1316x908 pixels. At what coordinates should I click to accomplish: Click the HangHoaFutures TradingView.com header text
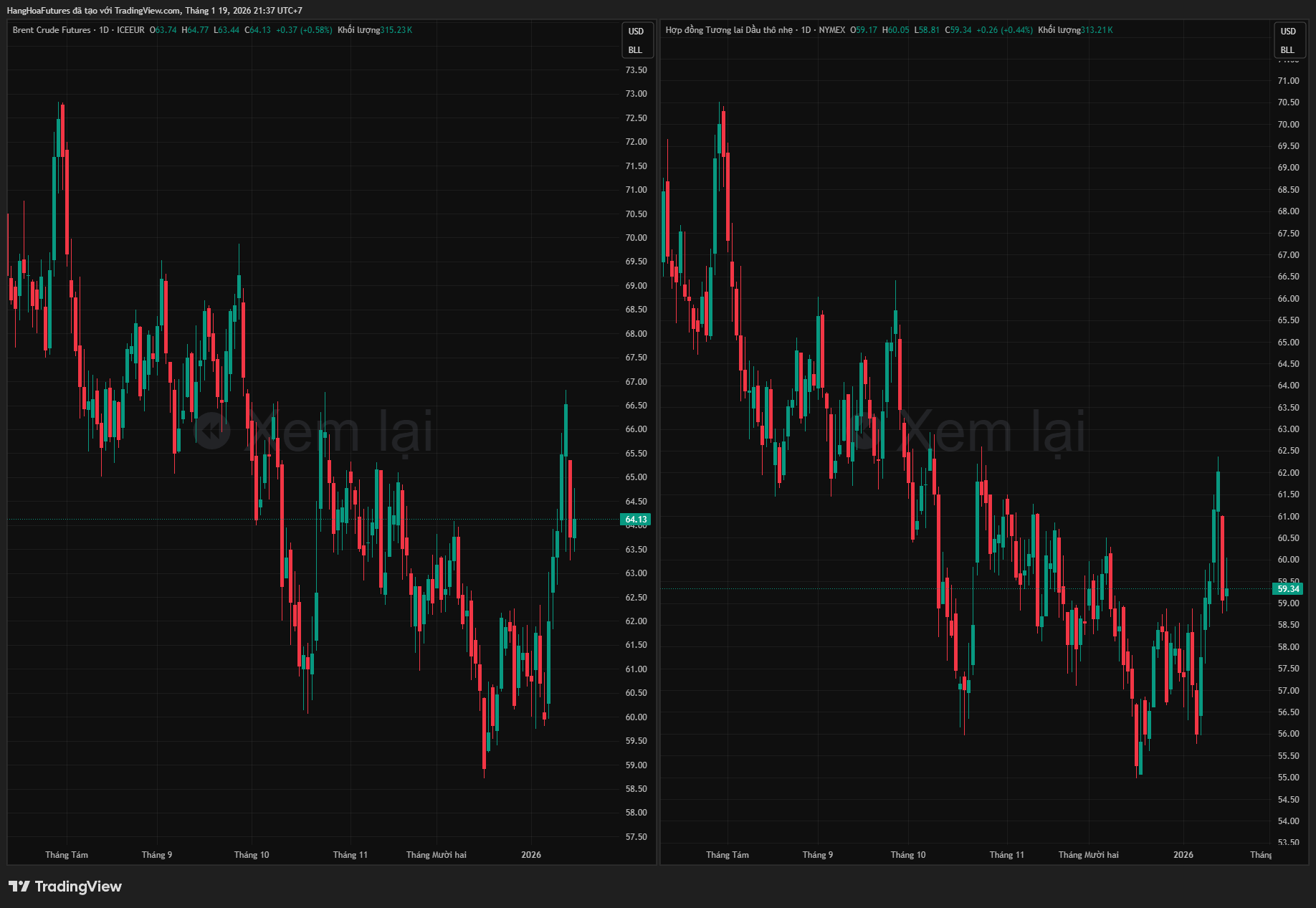pos(154,11)
